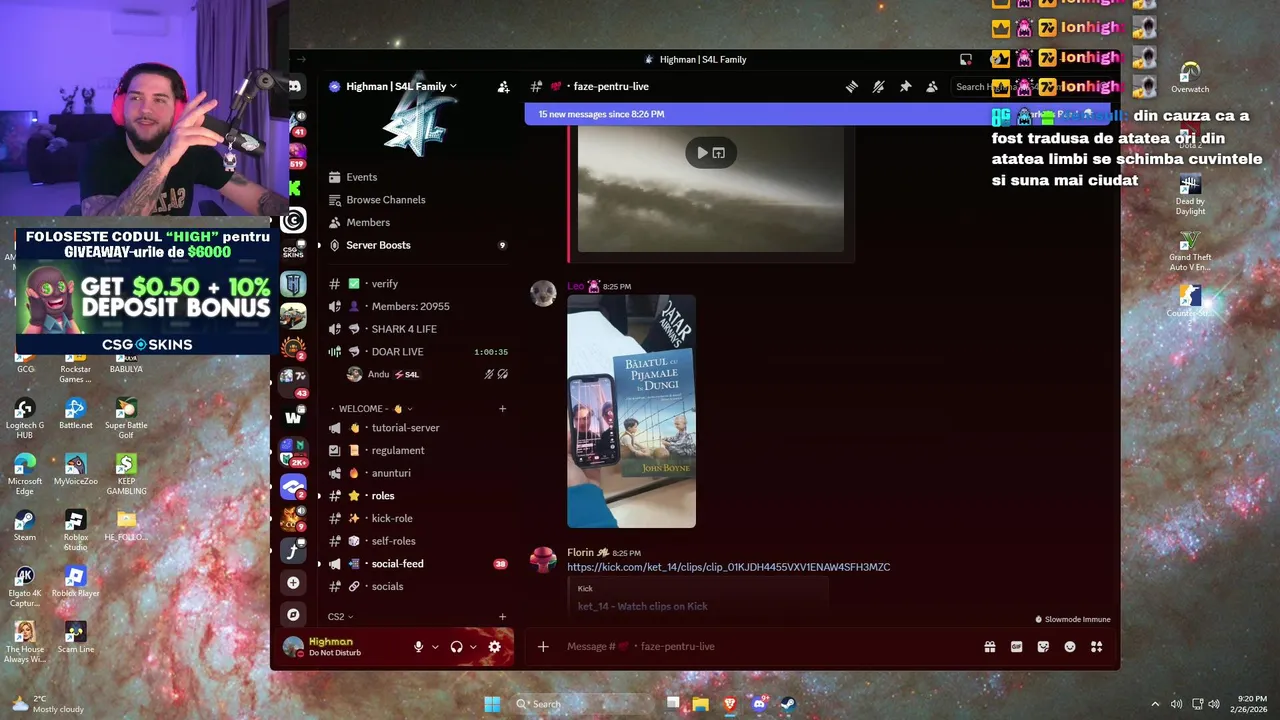Screen dimensions: 1280x720
Task: Show pinned messages in channel header
Action: point(905,87)
